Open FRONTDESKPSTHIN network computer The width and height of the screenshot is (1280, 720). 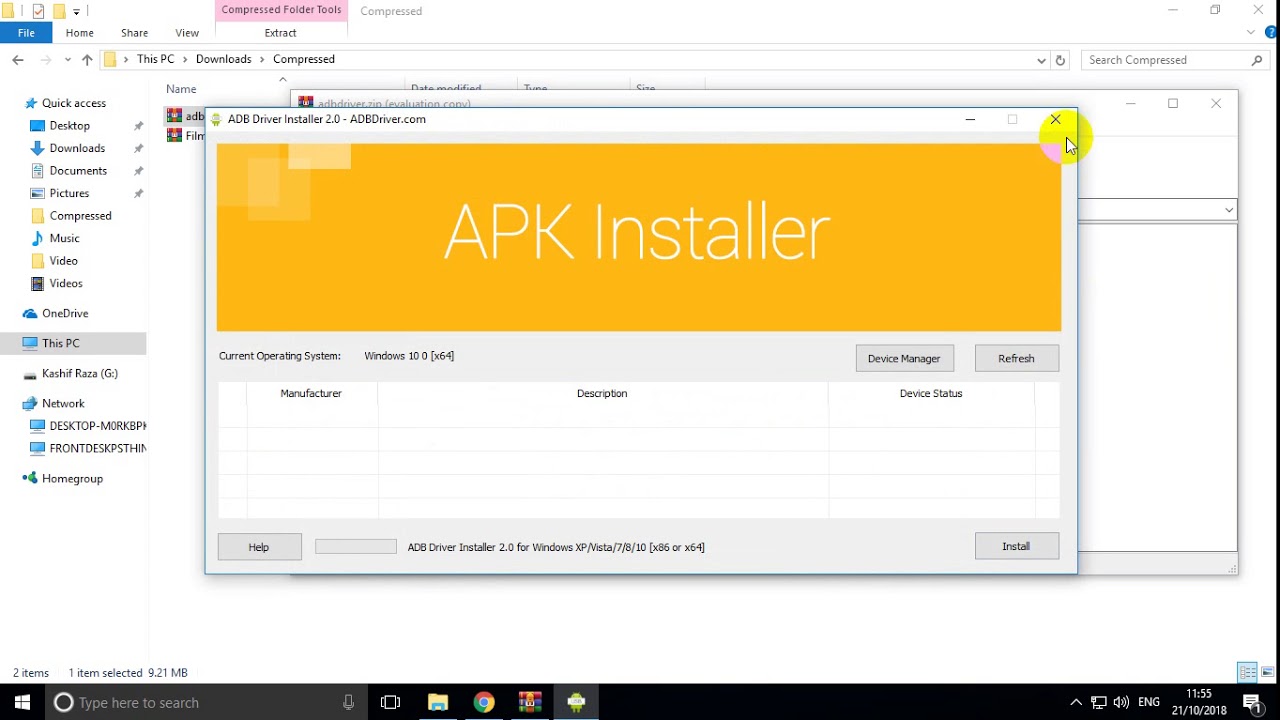point(97,448)
